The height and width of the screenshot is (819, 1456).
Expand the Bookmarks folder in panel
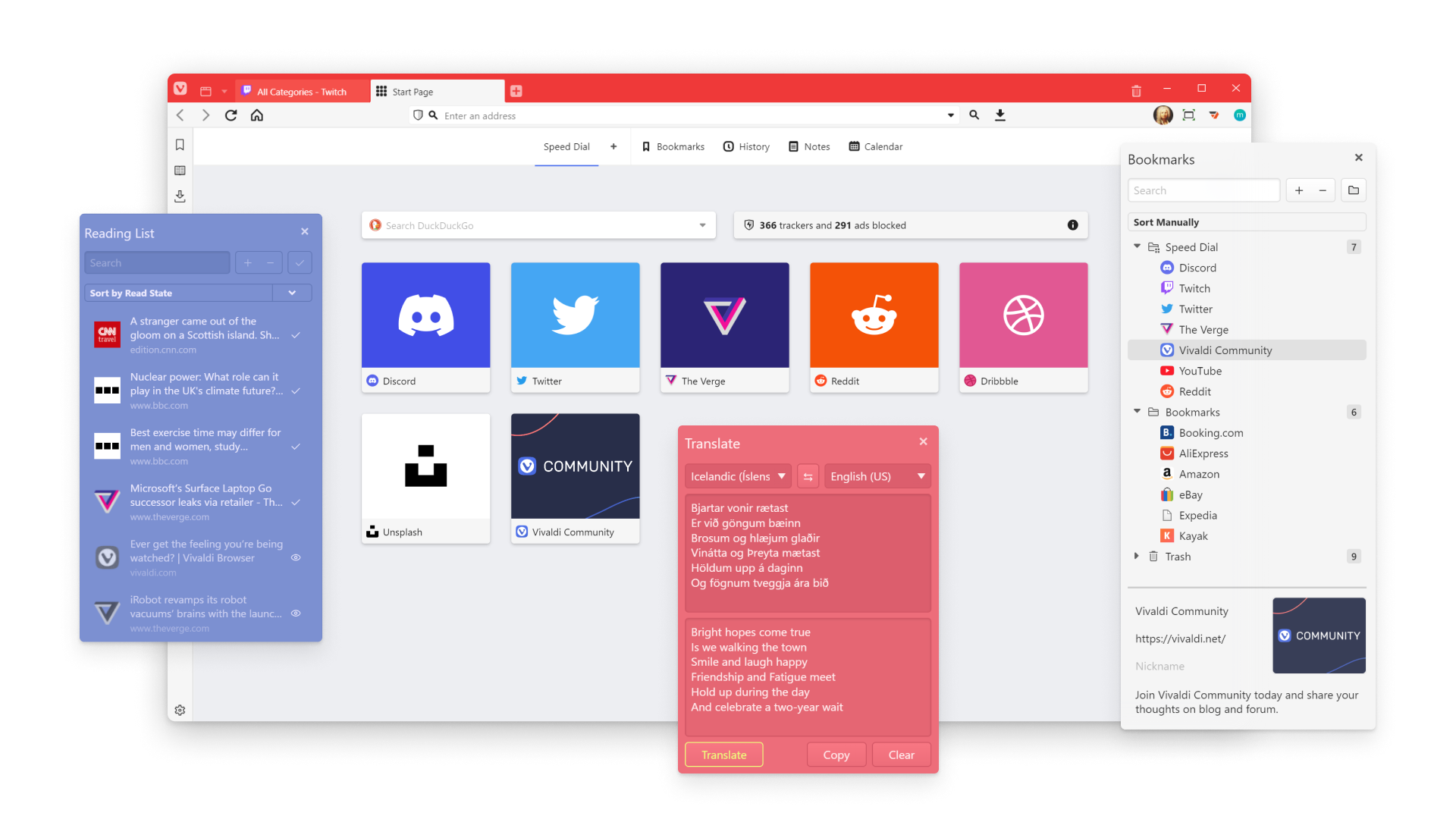[x=1136, y=412]
